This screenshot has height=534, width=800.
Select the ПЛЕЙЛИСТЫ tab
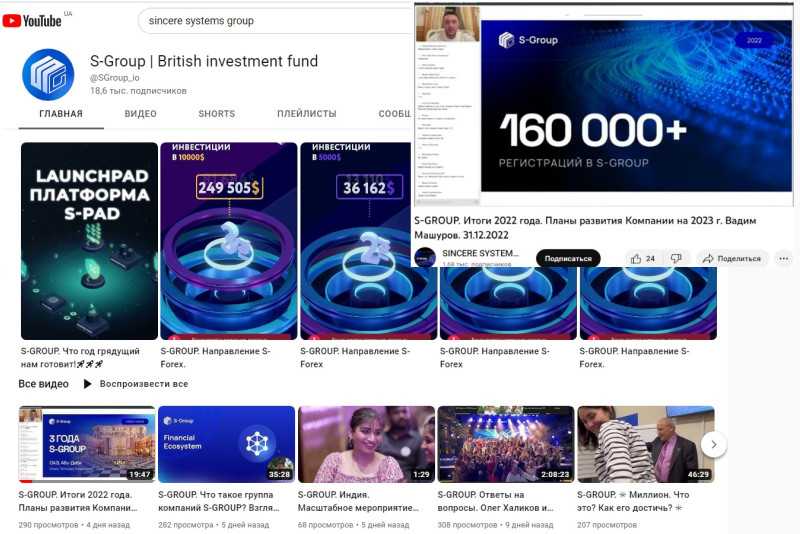[x=307, y=114]
